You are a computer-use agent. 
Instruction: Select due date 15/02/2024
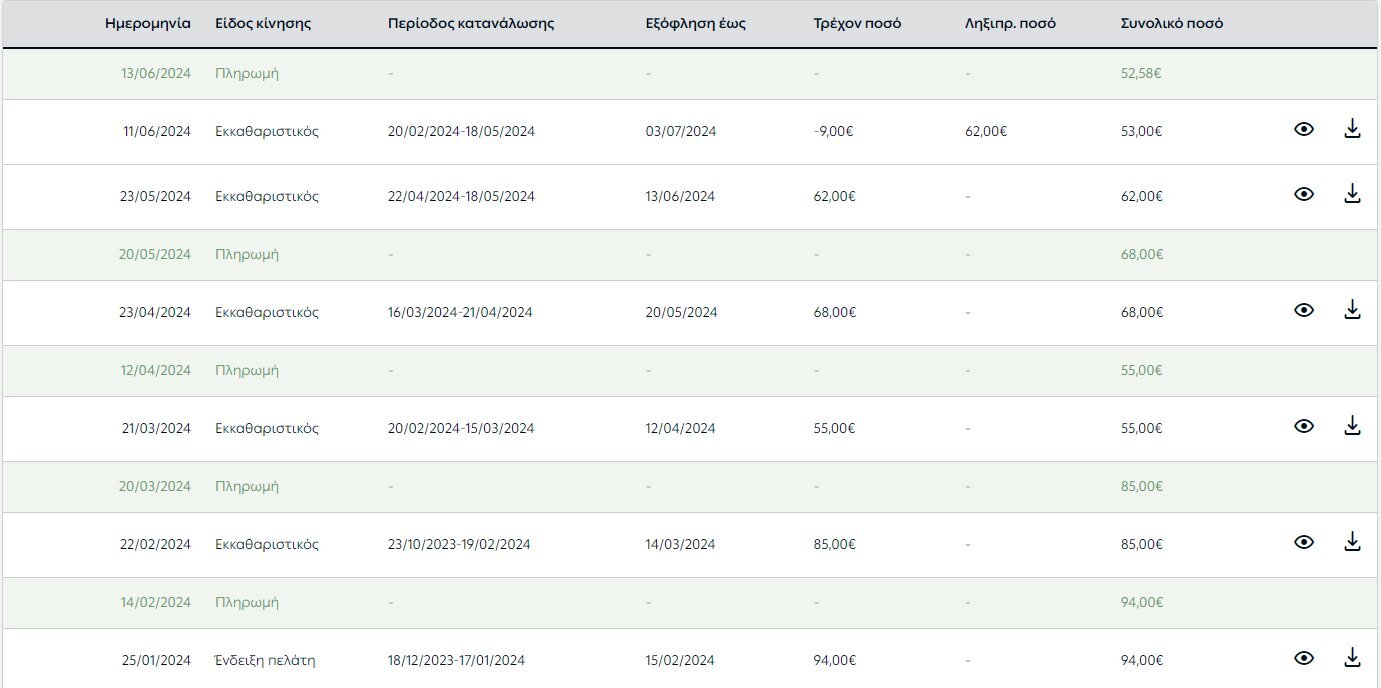(680, 660)
